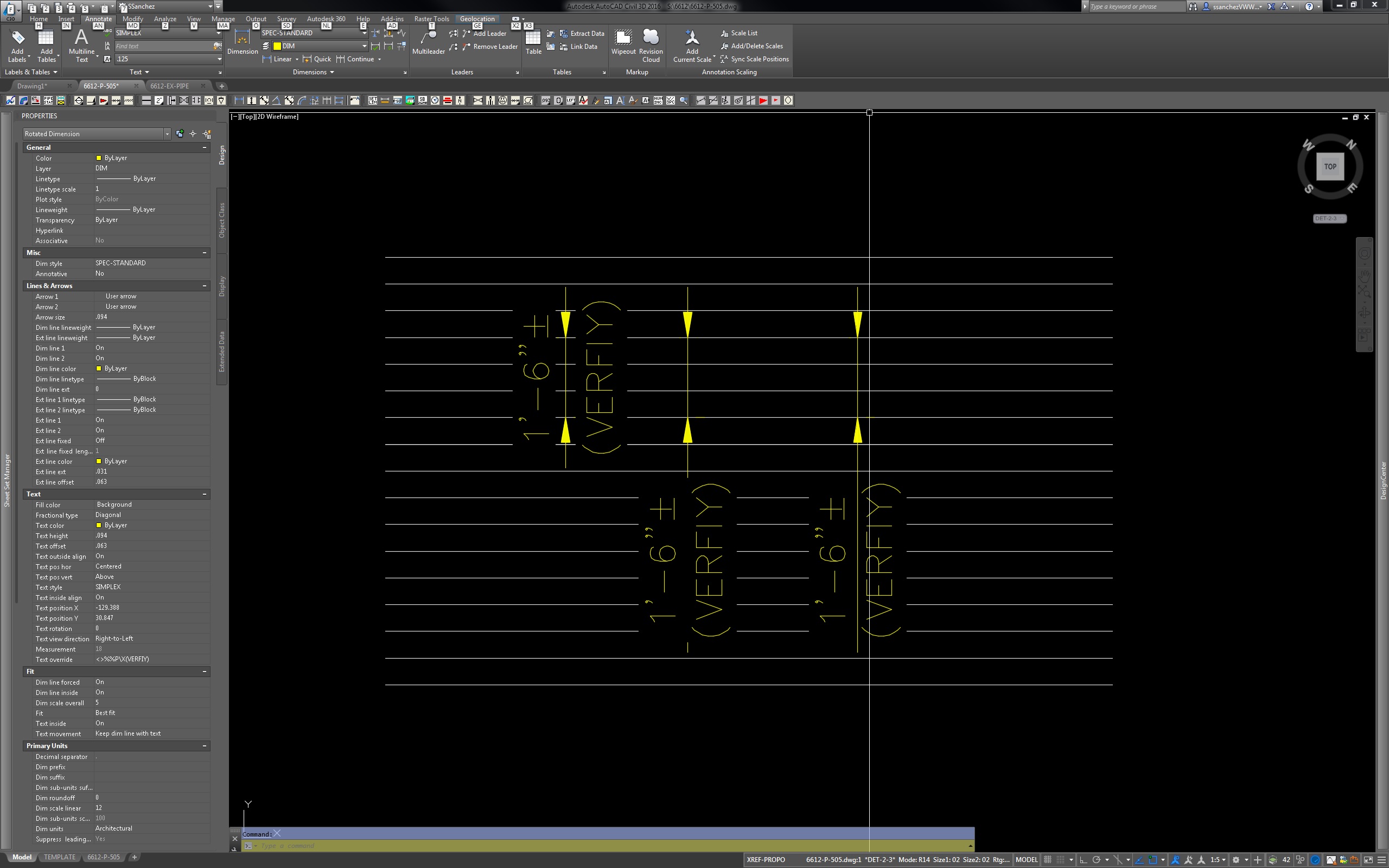Toggle the grid display in the status bar

pyautogui.click(x=1048, y=859)
